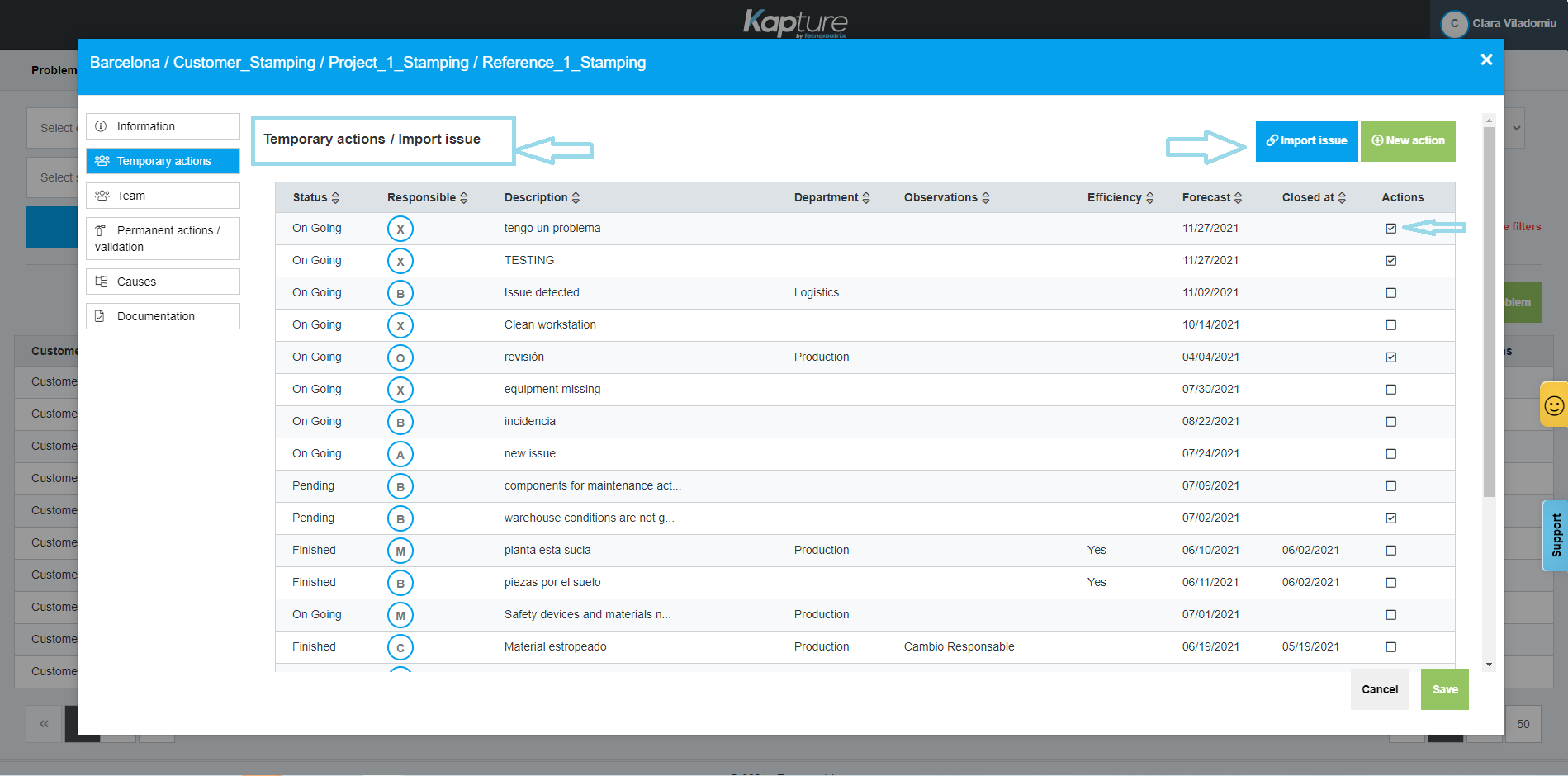Screen dimensions: 1568x776
Task: Close the Reference_1_Stamping dialog
Action: pos(1486,59)
